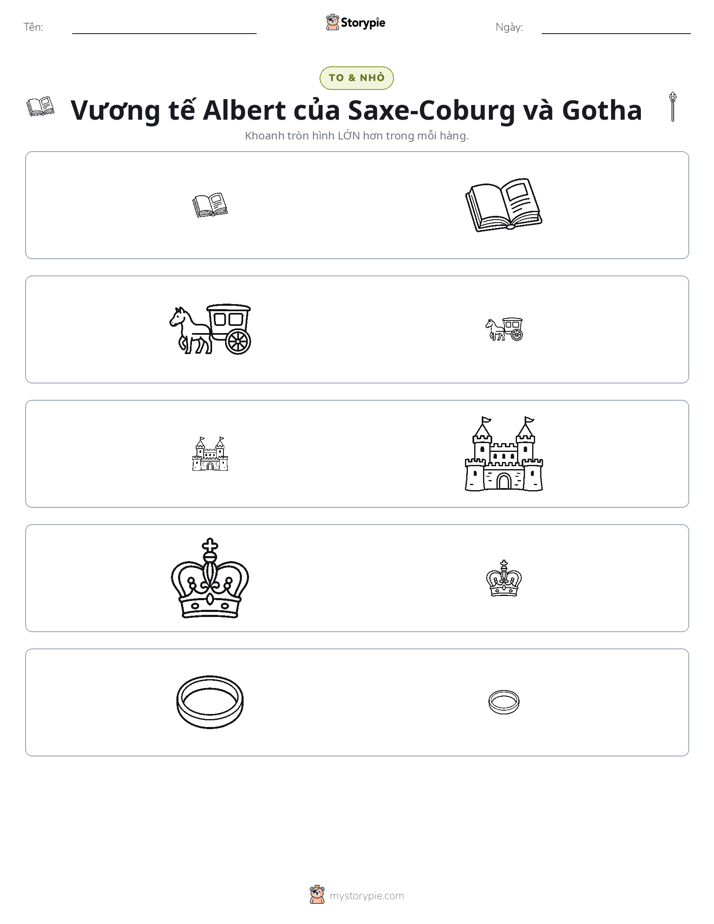Click the small ring picture
Screen dimensions: 714x924
pyautogui.click(x=504, y=702)
